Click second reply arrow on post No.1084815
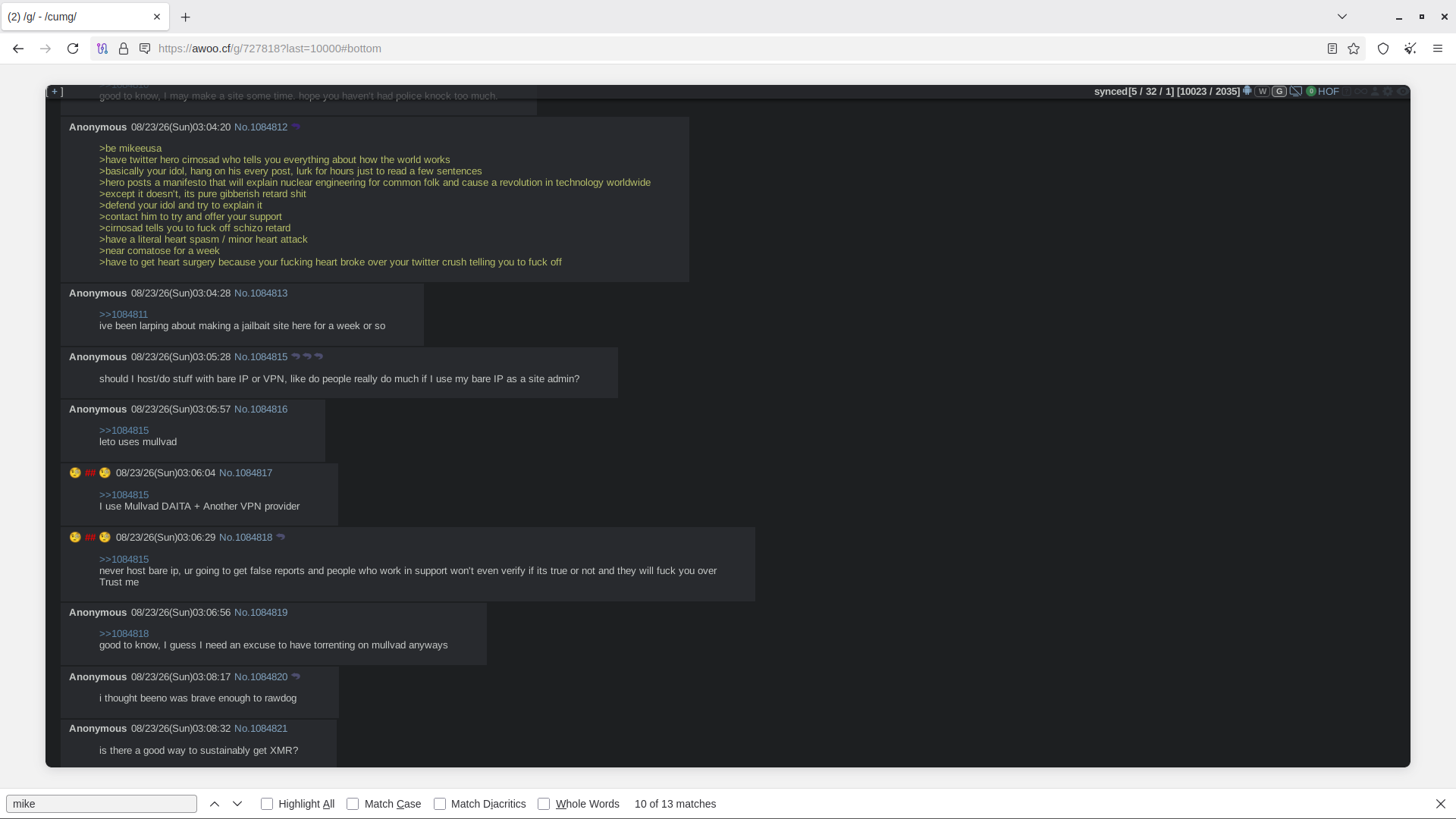This screenshot has width=1456, height=819. pyautogui.click(x=307, y=356)
